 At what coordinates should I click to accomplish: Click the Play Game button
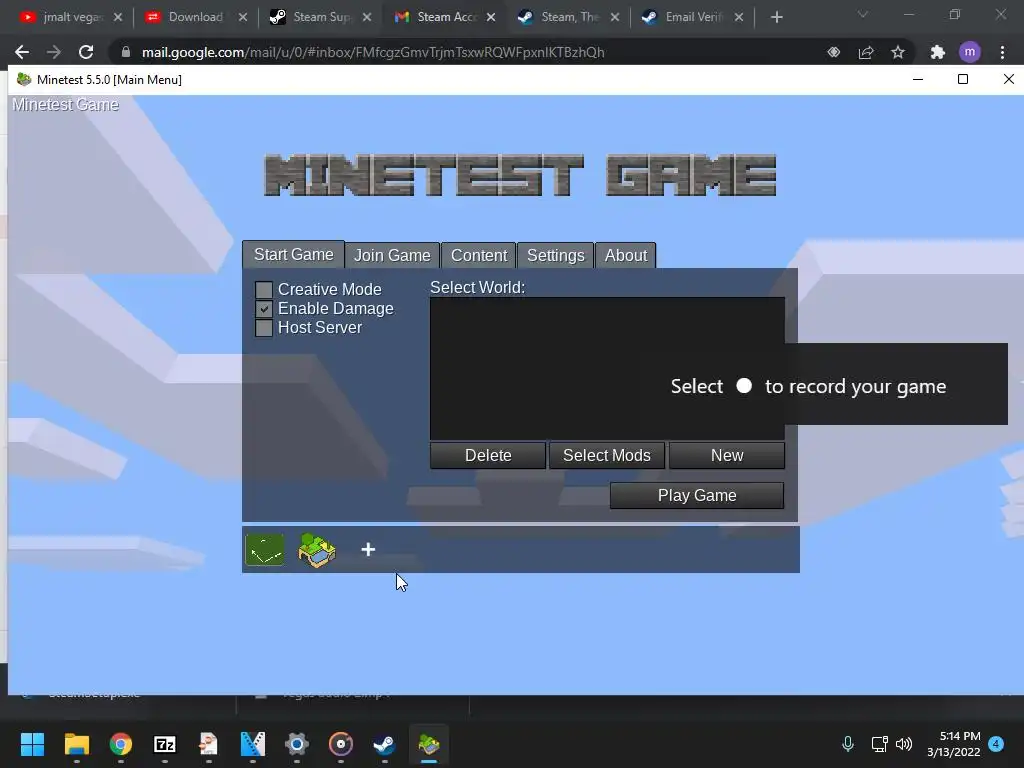(x=697, y=496)
